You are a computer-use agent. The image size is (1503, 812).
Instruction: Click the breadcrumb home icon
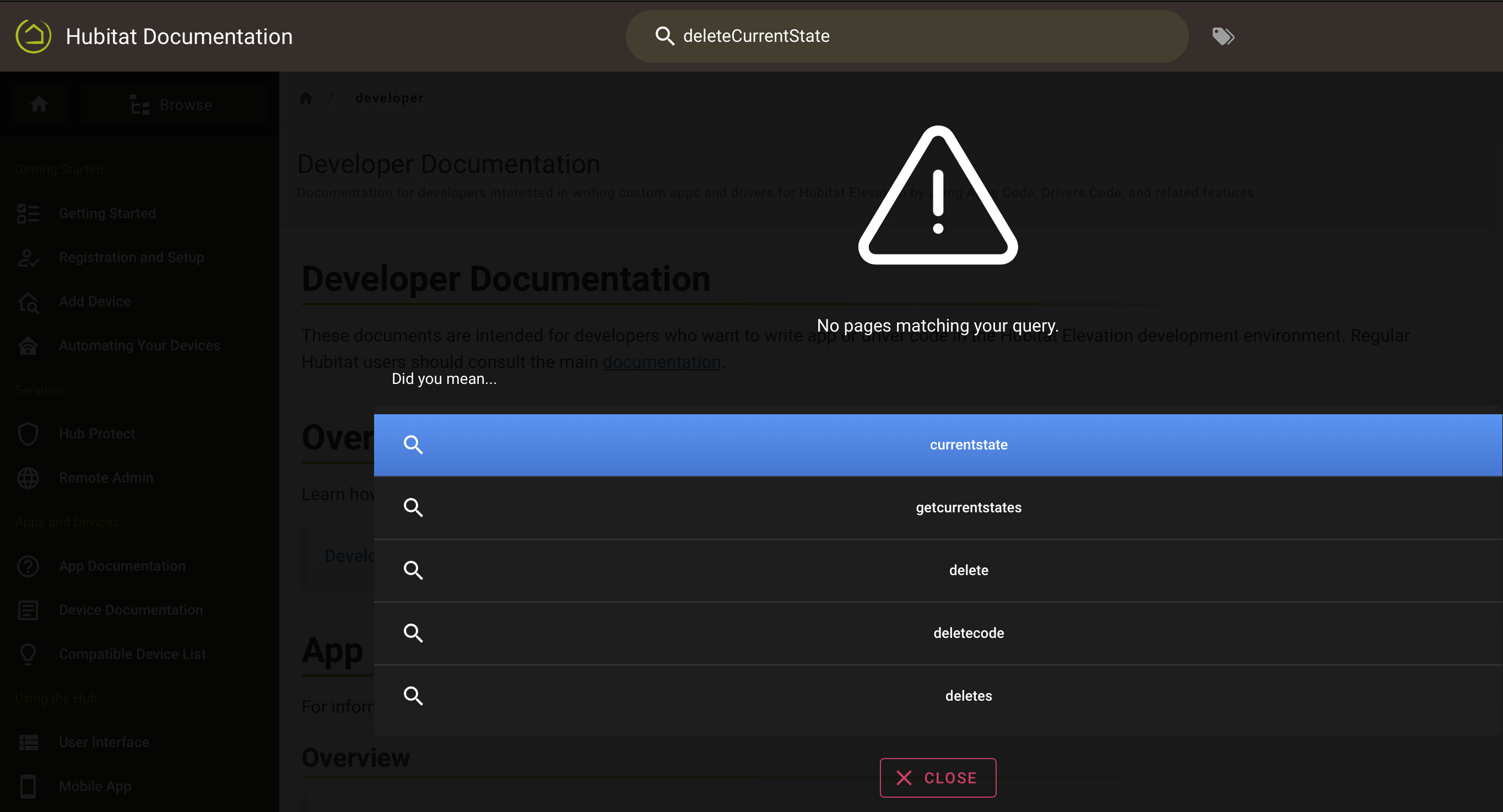[x=306, y=98]
